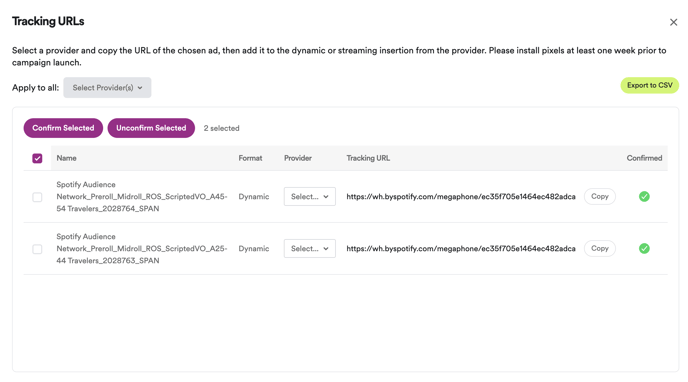Copy the tracking URL for A45-54 Travelers

click(599, 196)
